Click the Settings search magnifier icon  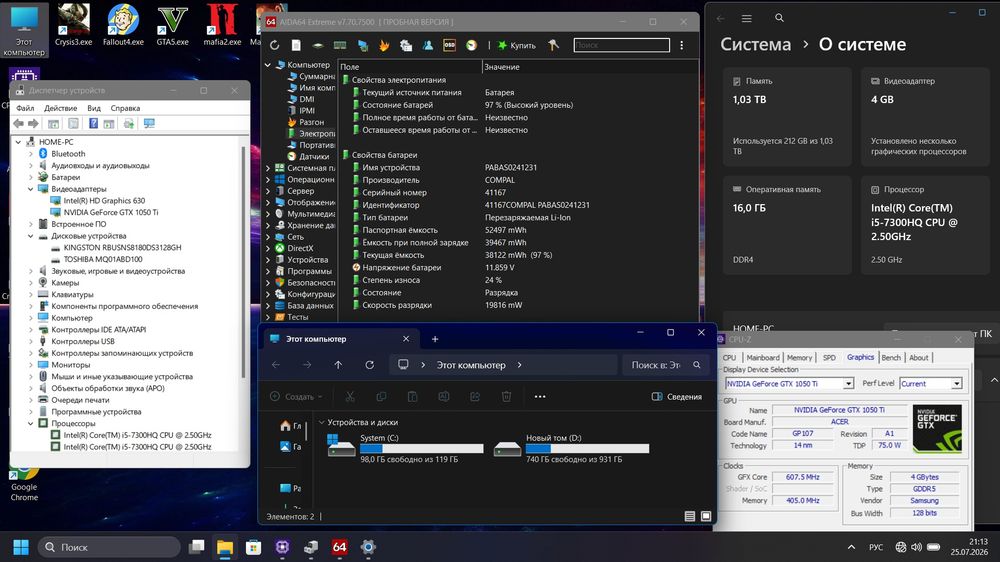coord(779,18)
